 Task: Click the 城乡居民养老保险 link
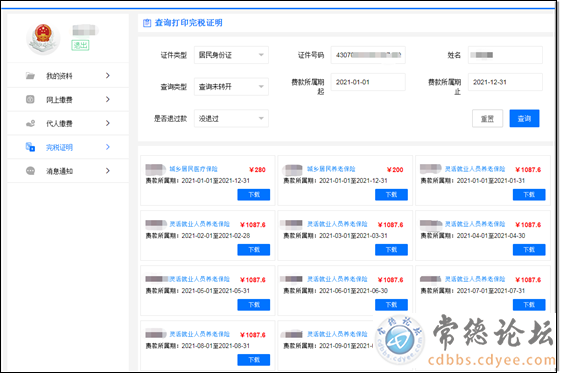[x=331, y=169]
